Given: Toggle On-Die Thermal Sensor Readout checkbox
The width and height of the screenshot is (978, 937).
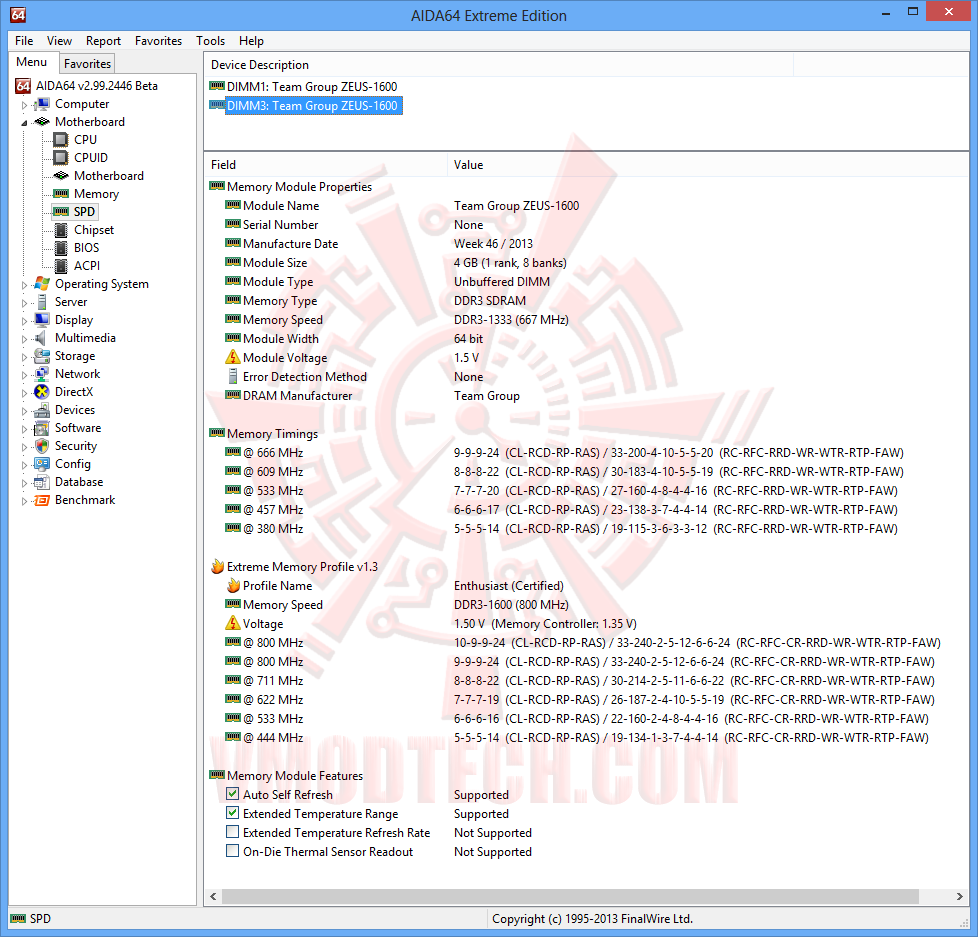Looking at the screenshot, I should [x=232, y=851].
